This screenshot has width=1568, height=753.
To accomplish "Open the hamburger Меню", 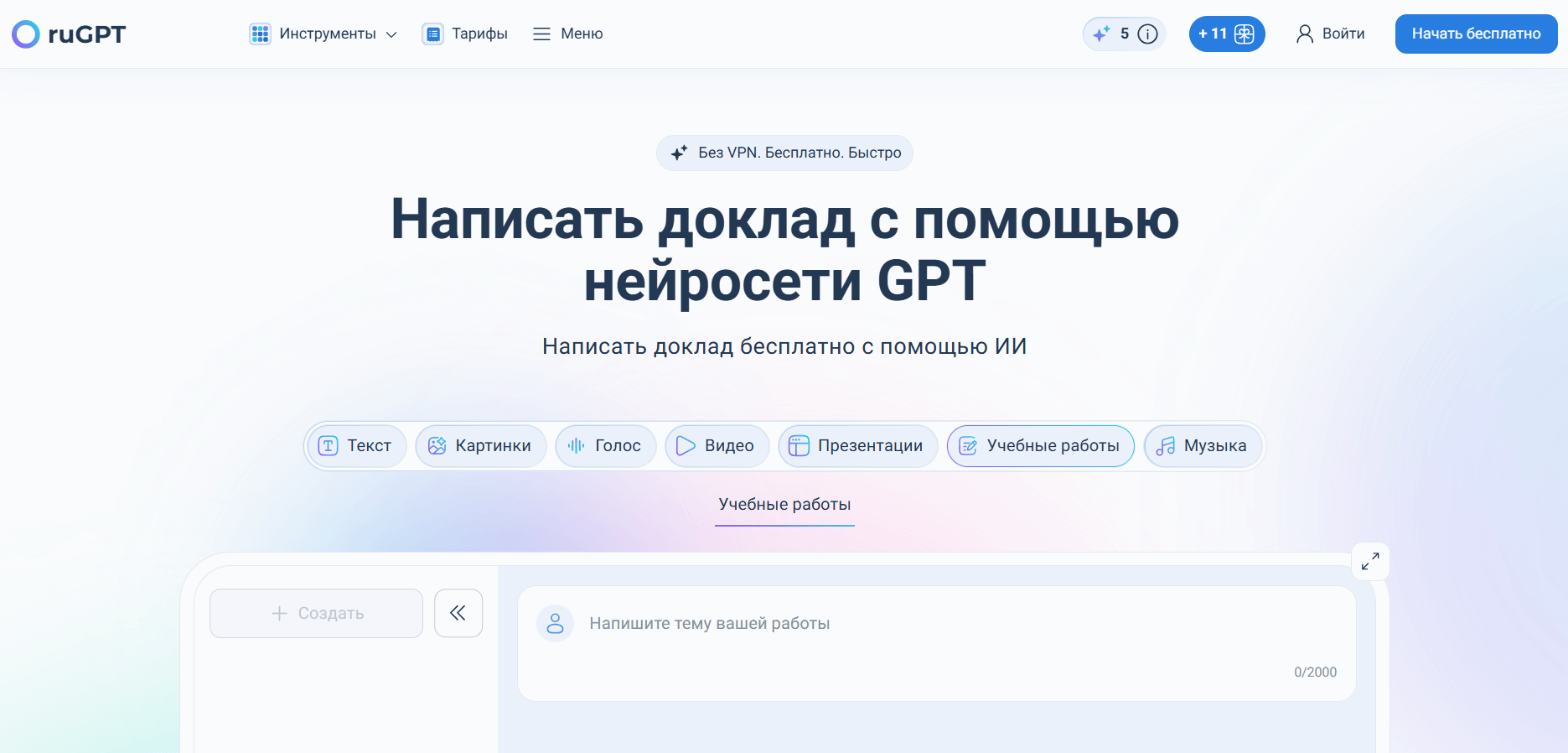I will click(568, 34).
